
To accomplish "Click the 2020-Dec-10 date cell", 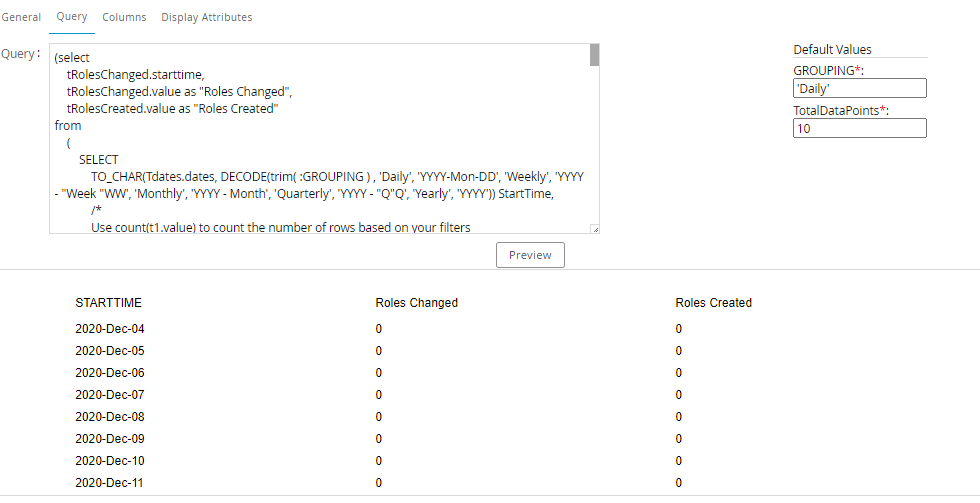I will click(x=110, y=461).
